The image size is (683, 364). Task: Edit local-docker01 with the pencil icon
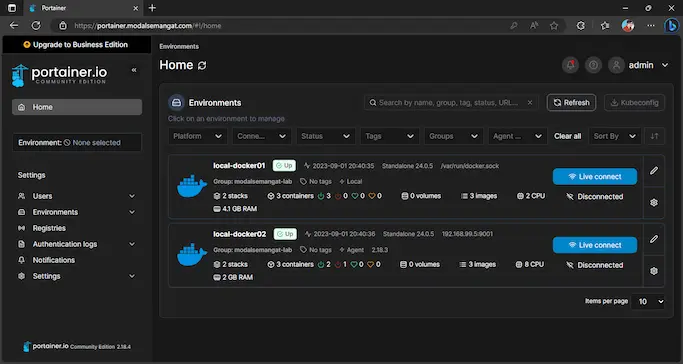(654, 171)
